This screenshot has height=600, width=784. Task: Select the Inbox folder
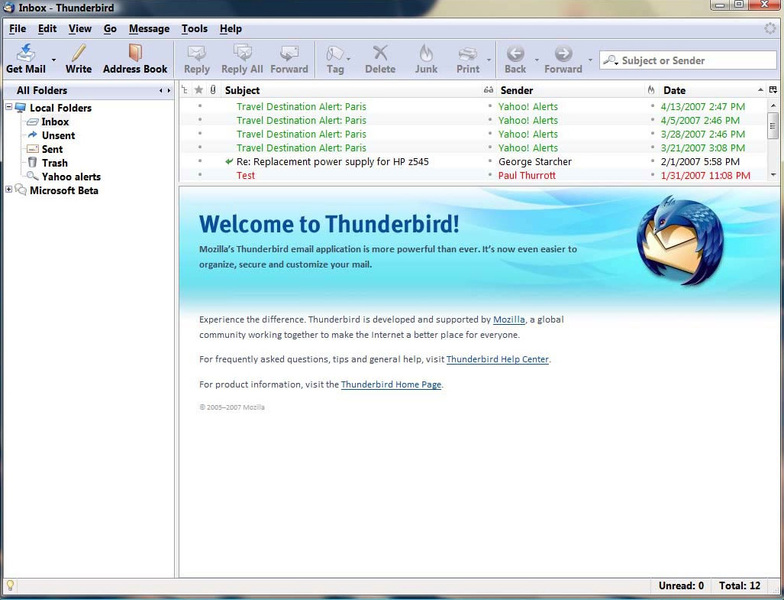(x=55, y=122)
